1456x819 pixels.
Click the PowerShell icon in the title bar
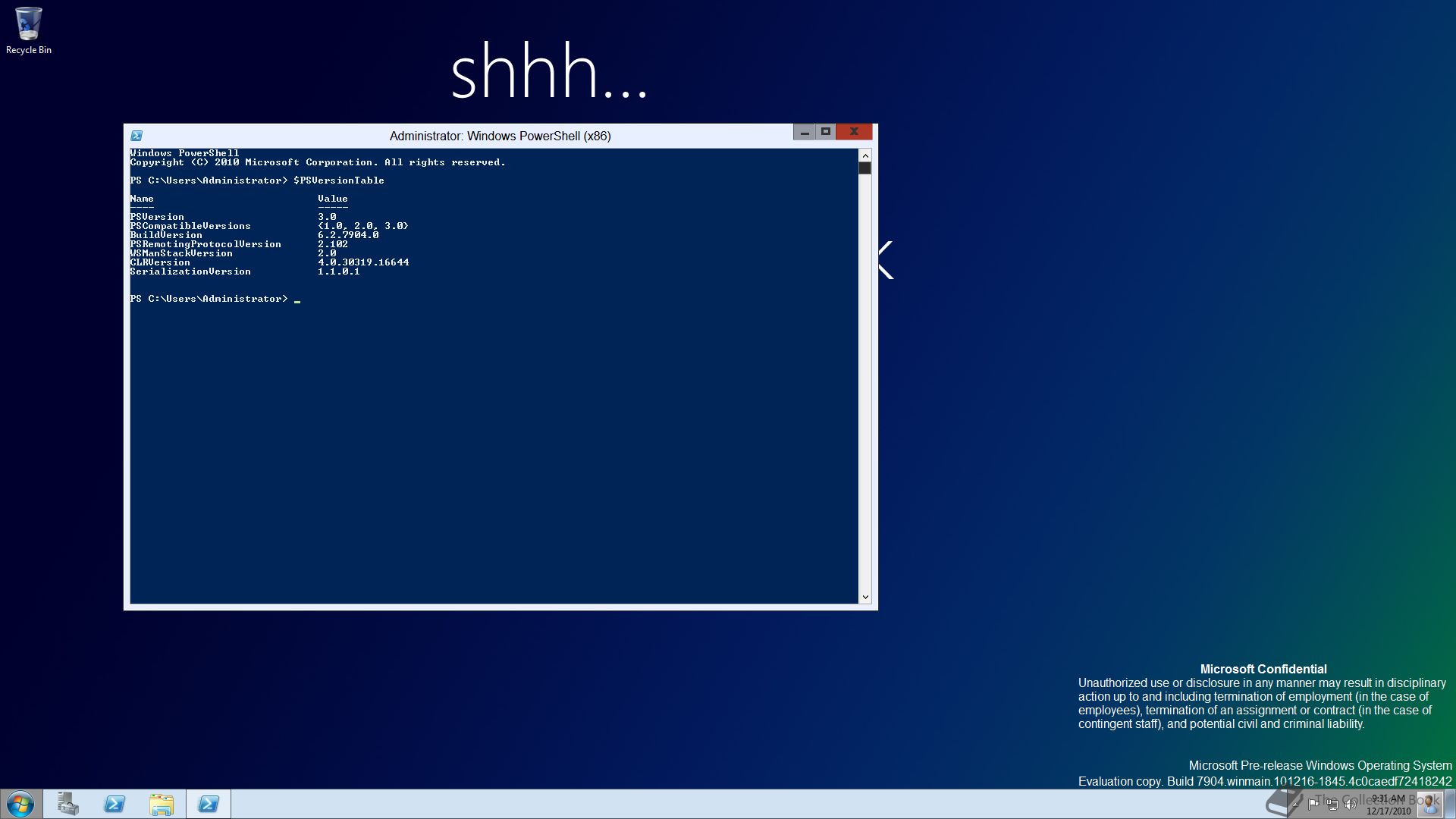pyautogui.click(x=136, y=136)
